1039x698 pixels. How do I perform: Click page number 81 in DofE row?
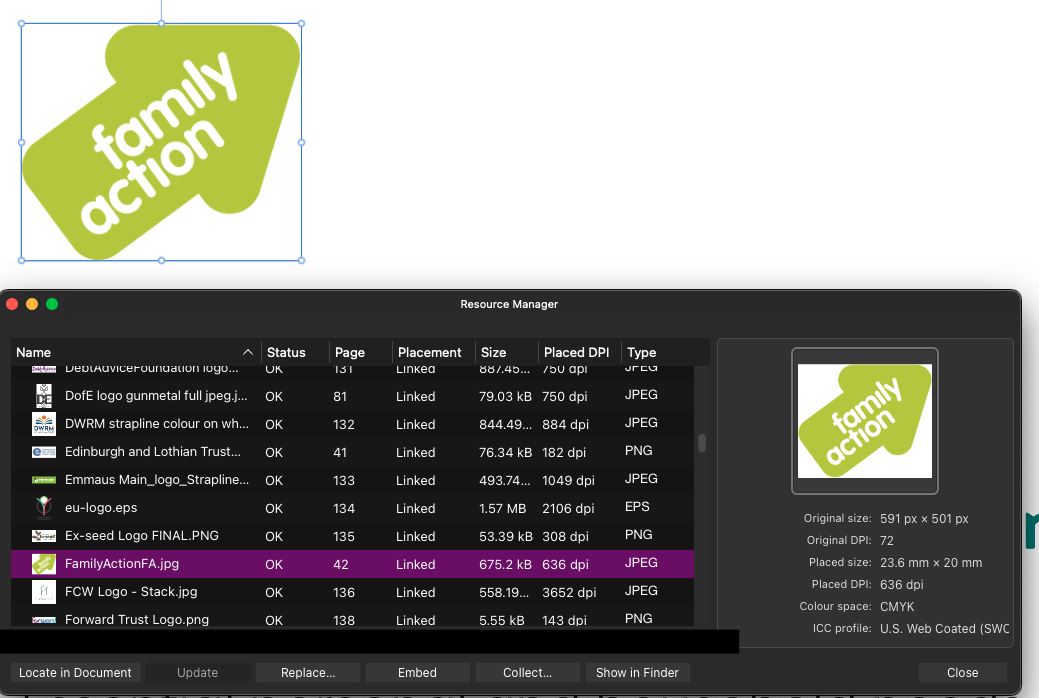pos(340,396)
